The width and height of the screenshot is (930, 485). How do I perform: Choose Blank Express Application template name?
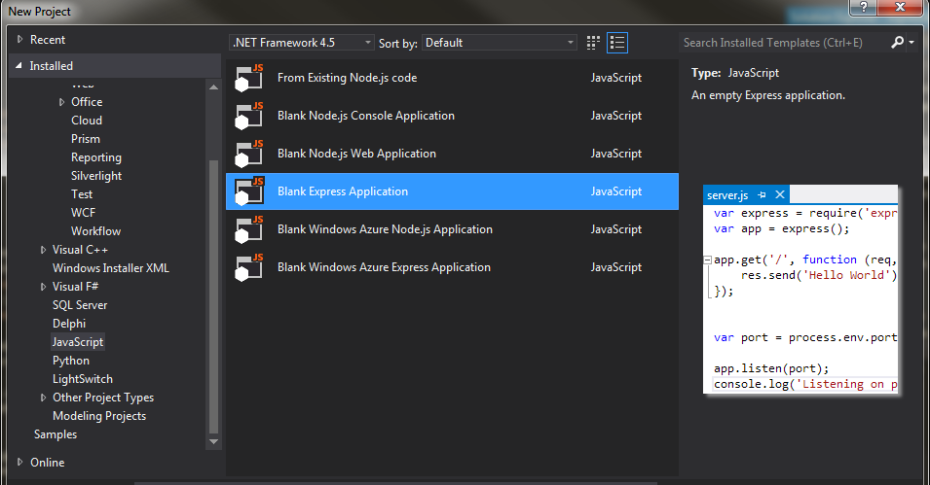[342, 192]
